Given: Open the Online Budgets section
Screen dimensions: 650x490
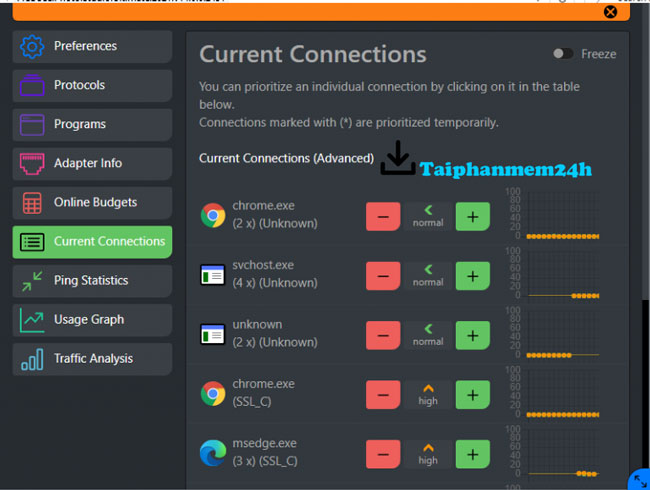Looking at the screenshot, I should (x=92, y=203).
